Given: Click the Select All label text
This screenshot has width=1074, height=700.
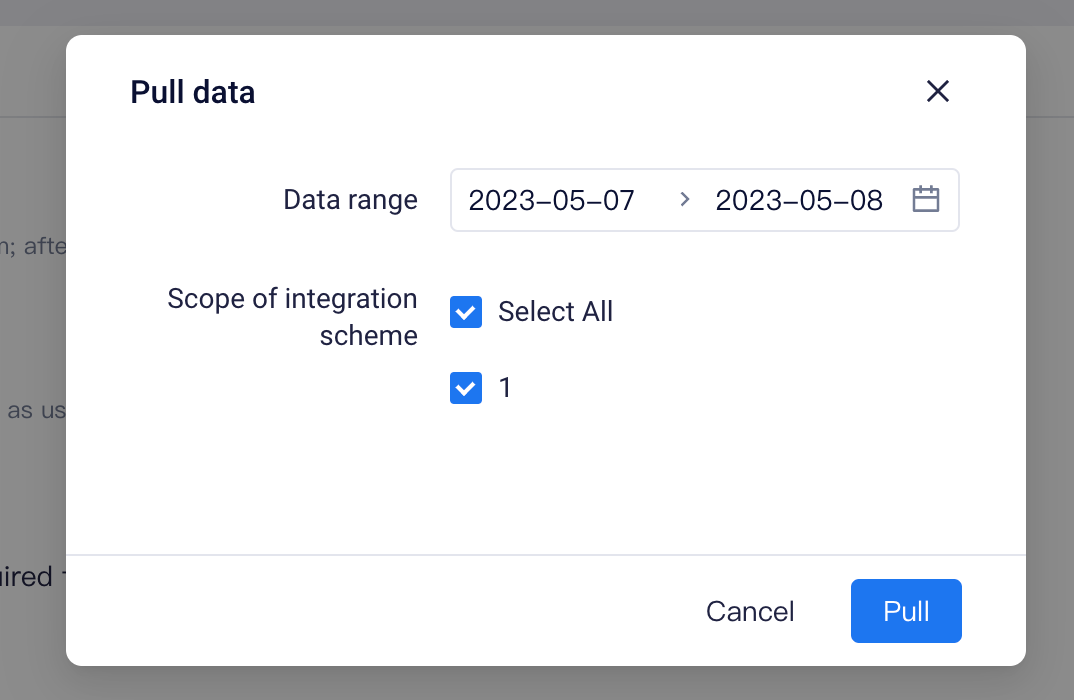Looking at the screenshot, I should click(x=555, y=312).
